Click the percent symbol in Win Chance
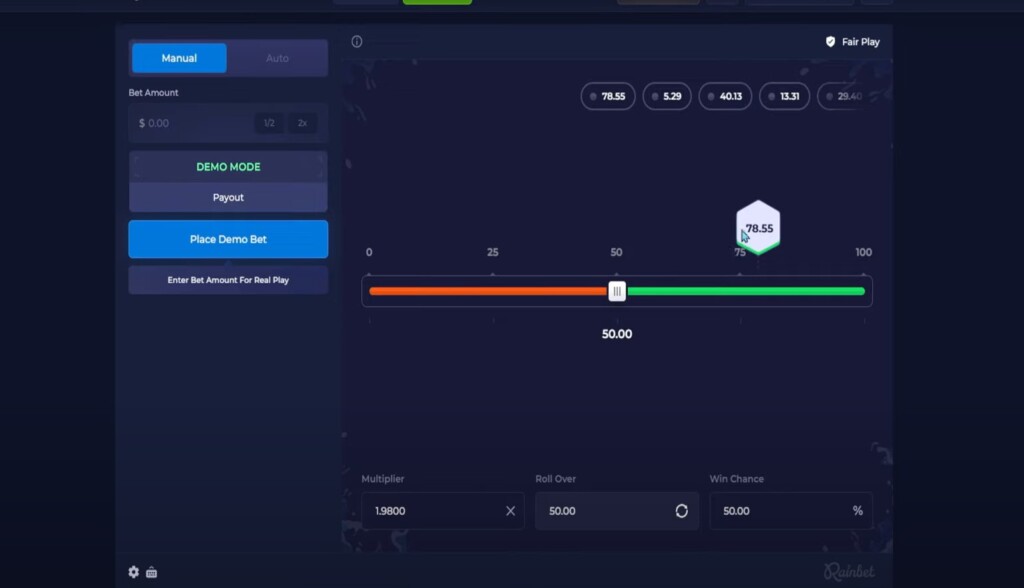The image size is (1024, 588). (857, 511)
